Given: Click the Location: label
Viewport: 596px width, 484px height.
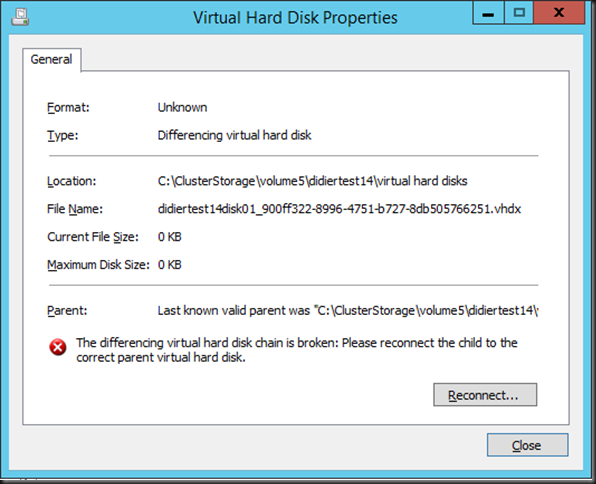Looking at the screenshot, I should pyautogui.click(x=71, y=181).
